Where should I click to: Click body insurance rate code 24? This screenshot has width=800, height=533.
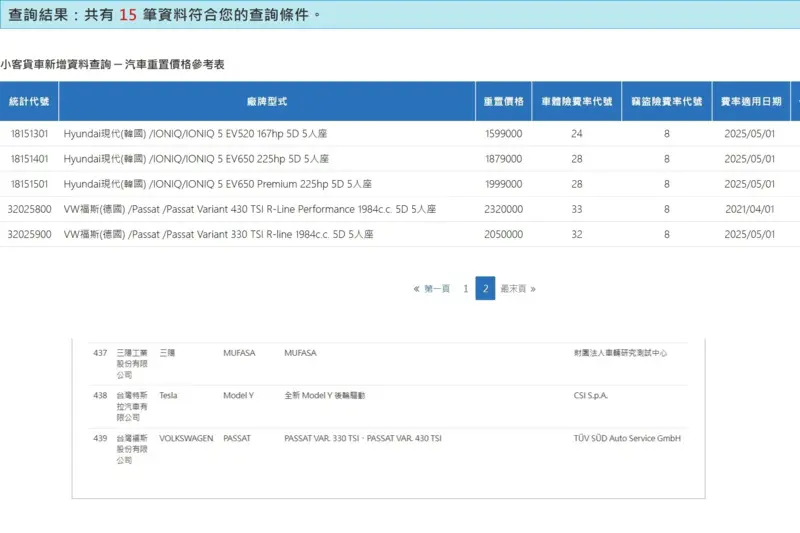coord(577,134)
